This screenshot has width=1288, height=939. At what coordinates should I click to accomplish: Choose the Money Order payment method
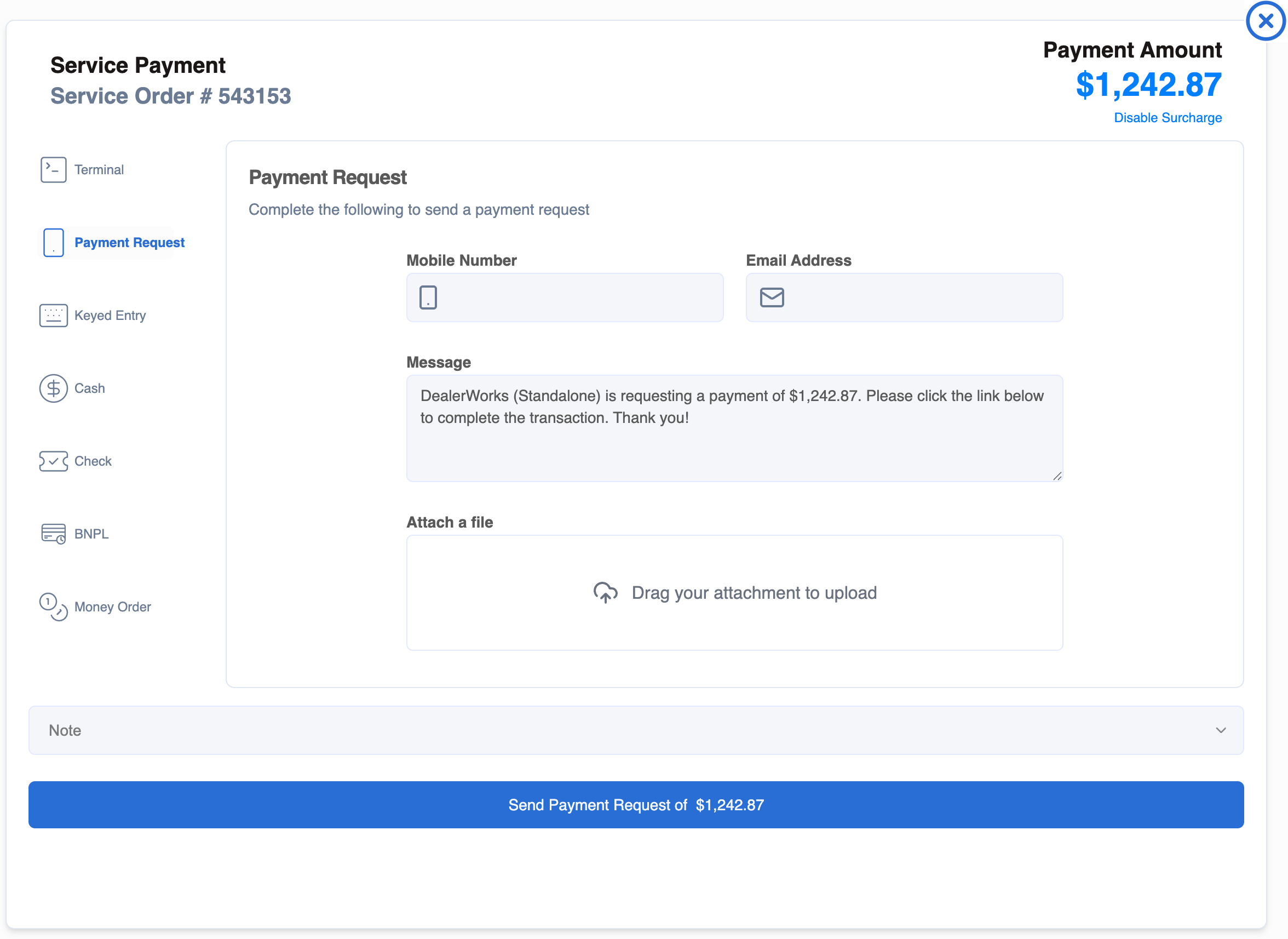point(112,607)
